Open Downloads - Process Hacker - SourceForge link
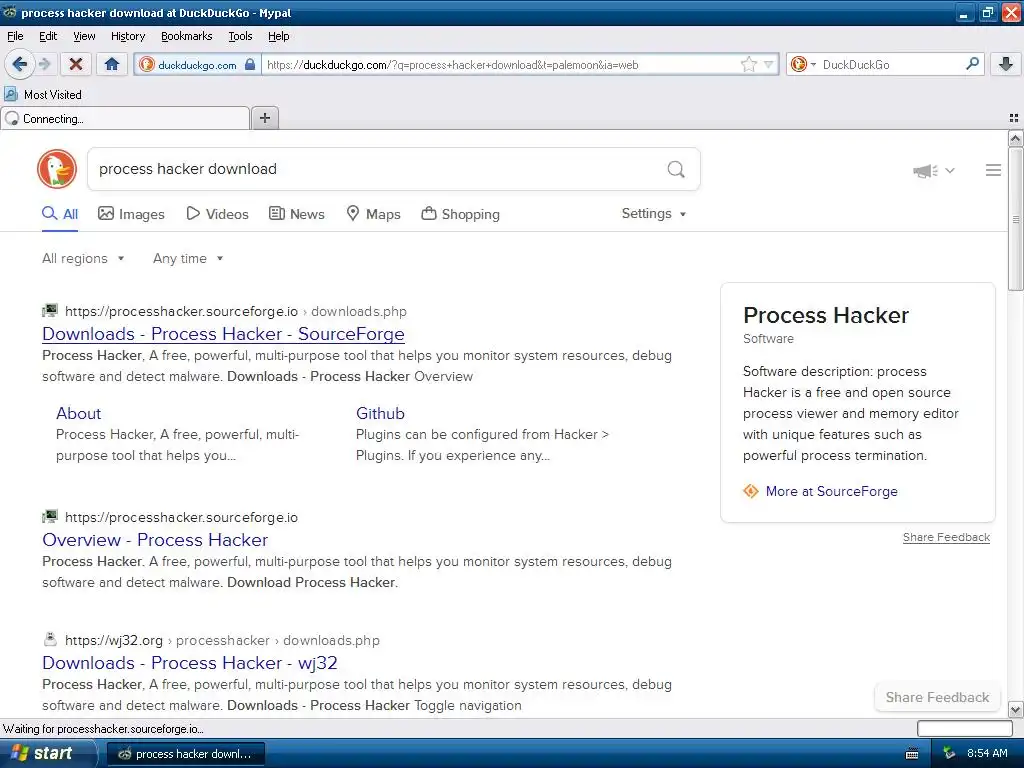Screen dimensions: 1024x768 point(223,334)
